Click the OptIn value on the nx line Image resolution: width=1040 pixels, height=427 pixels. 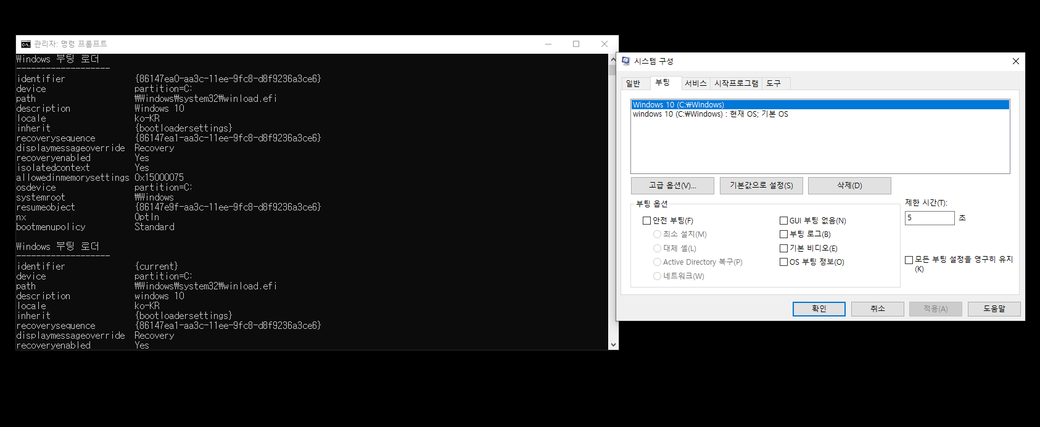coord(147,217)
